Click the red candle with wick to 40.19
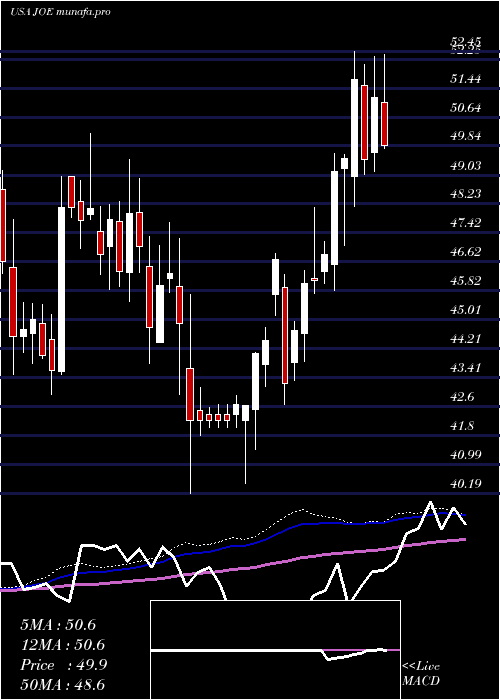 pos(190,394)
